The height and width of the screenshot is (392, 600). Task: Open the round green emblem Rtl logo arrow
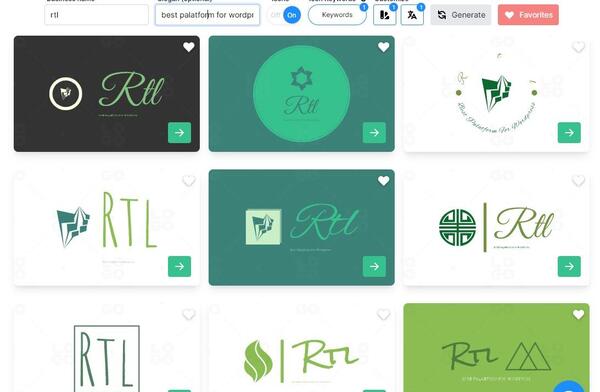[569, 266]
